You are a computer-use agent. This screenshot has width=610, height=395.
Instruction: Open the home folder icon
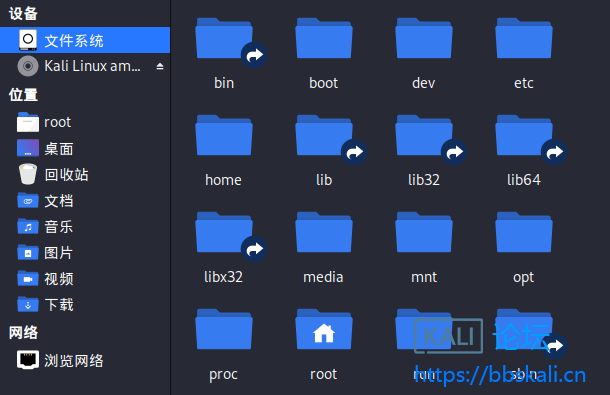tap(224, 135)
